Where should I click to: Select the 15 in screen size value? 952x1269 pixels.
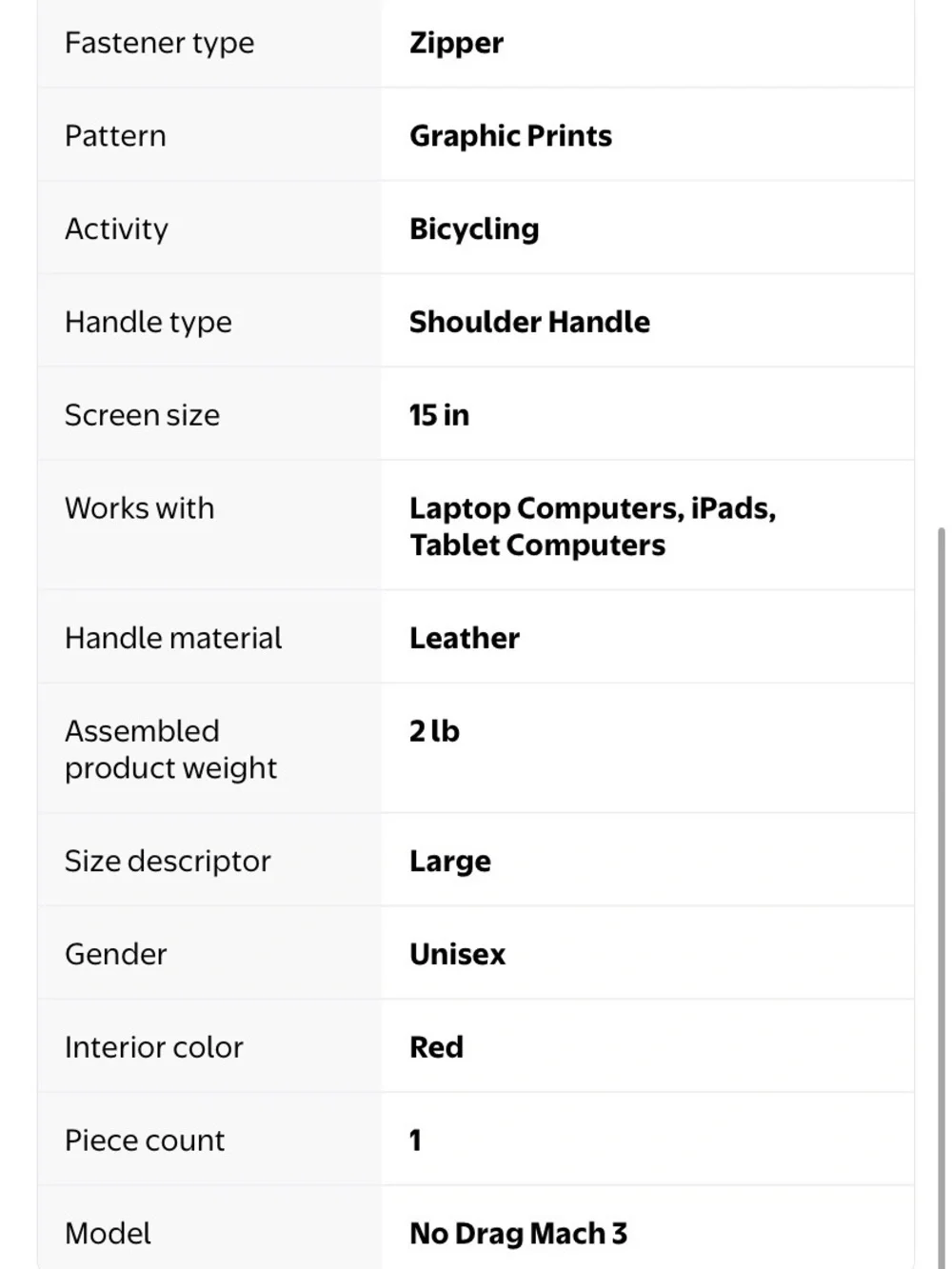439,415
